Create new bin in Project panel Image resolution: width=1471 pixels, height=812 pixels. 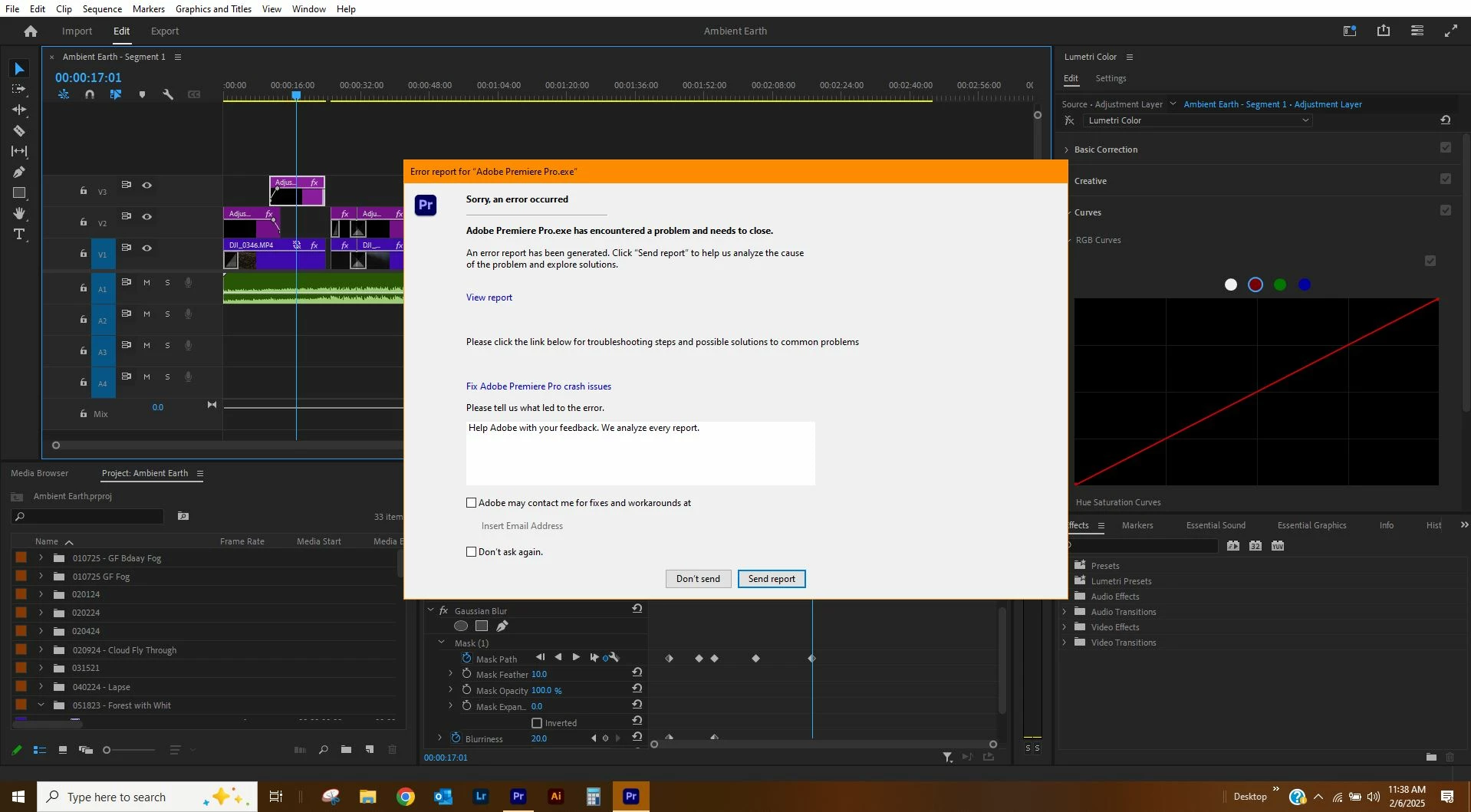(x=347, y=750)
